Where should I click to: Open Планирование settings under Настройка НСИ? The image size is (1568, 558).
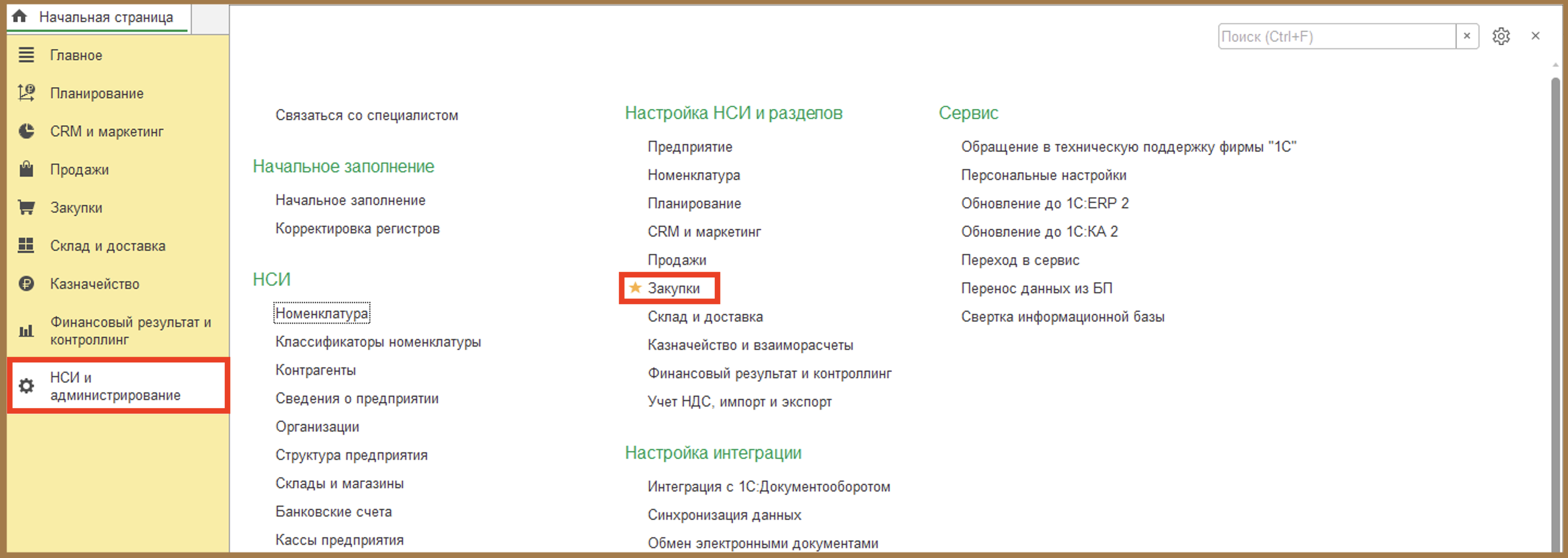pyautogui.click(x=694, y=203)
